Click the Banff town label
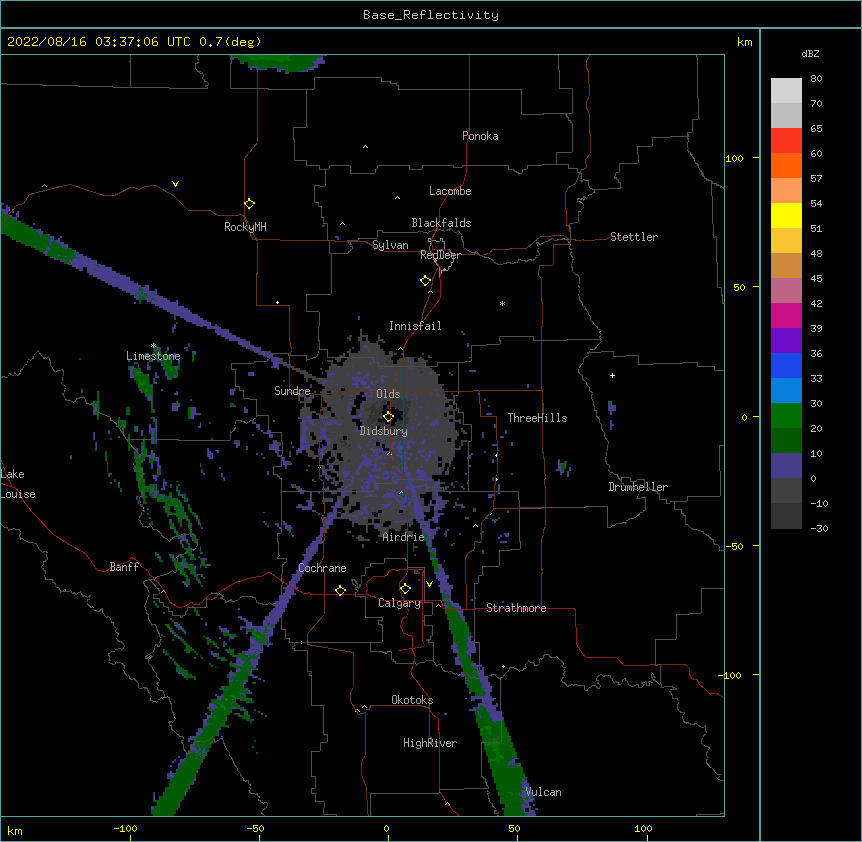The image size is (862, 842). pyautogui.click(x=124, y=567)
